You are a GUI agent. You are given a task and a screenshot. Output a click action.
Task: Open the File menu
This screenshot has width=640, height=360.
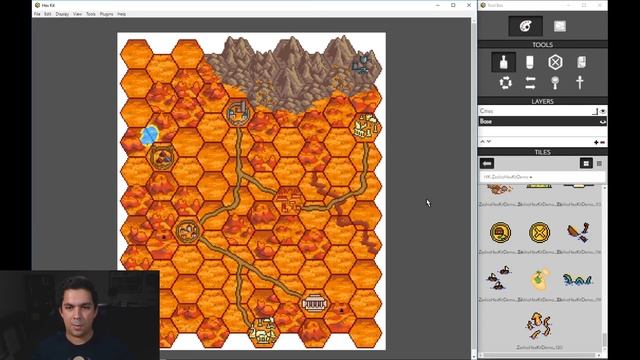(37, 14)
